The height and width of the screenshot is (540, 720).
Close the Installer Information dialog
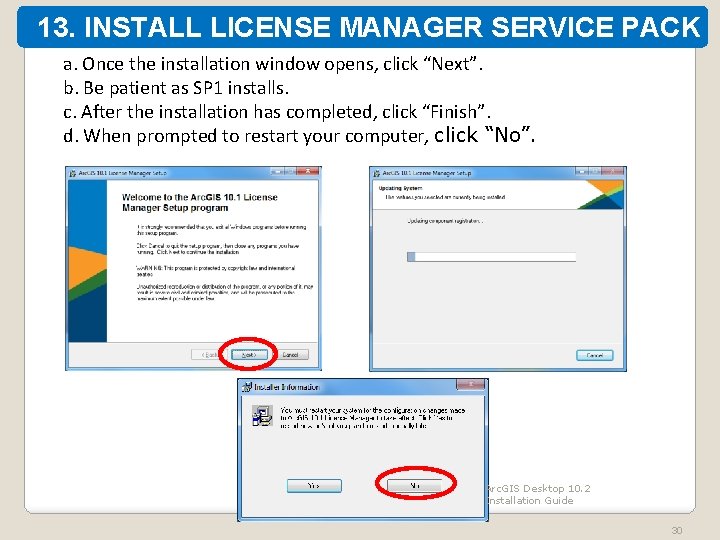click(471, 384)
